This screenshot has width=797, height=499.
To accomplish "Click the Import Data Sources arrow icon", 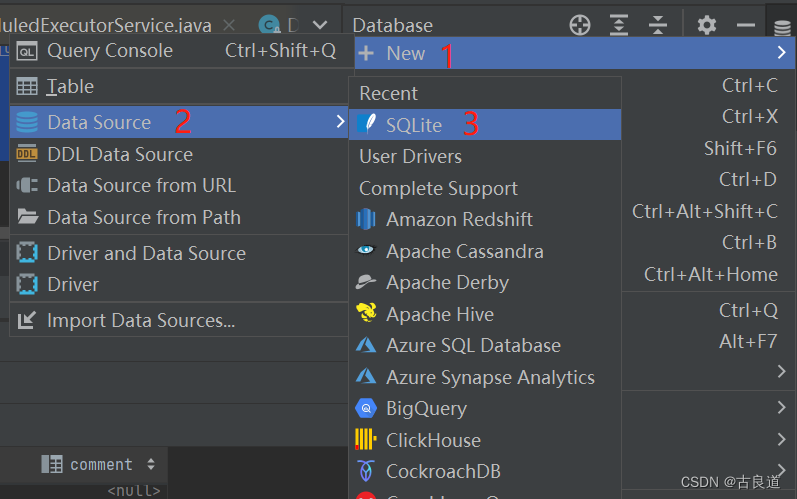I will point(26,320).
